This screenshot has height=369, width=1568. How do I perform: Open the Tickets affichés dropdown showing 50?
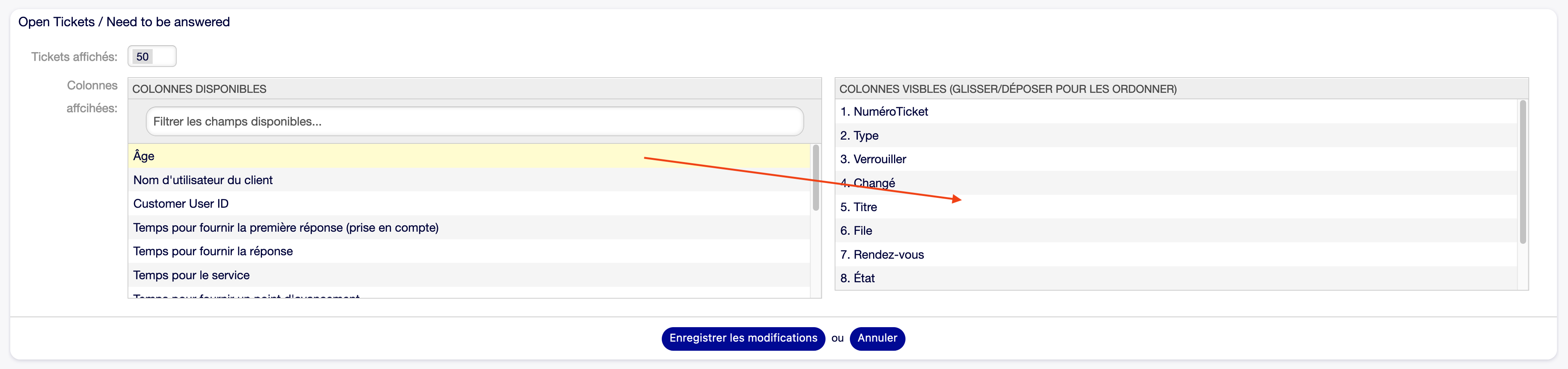click(x=152, y=57)
